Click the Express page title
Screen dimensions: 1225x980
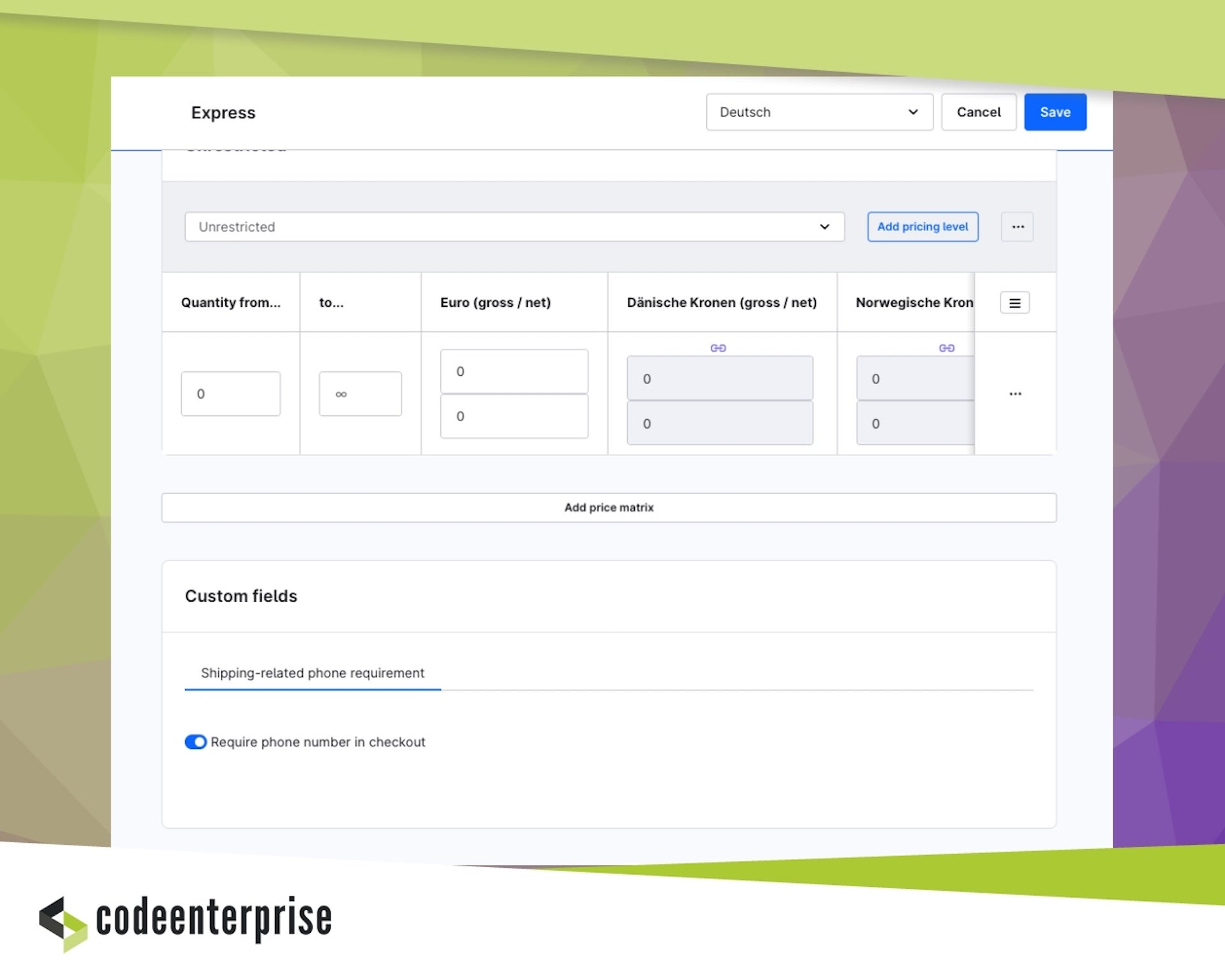tap(223, 113)
